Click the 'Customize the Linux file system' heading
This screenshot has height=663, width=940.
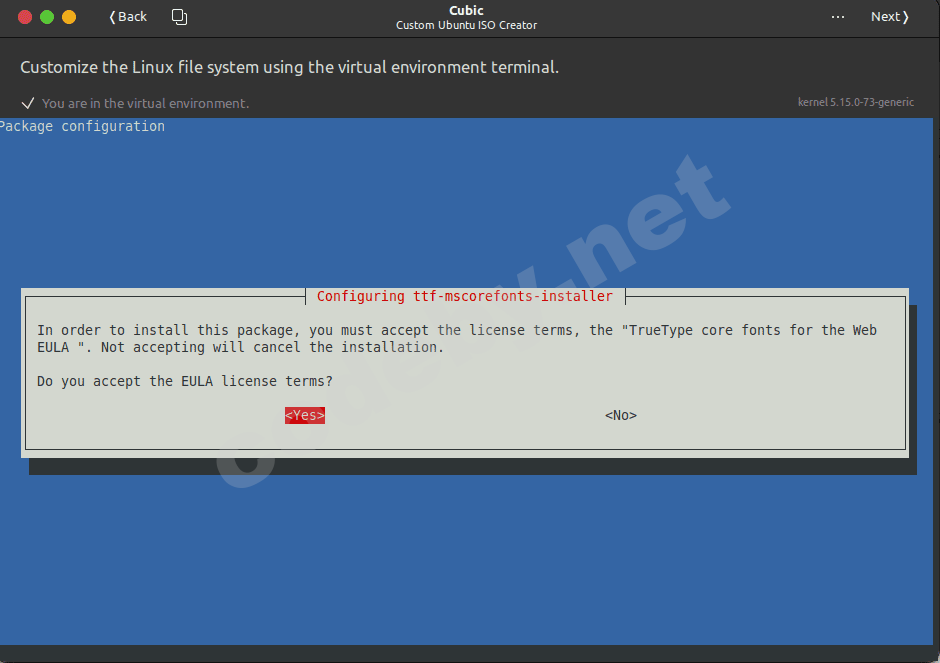coord(290,67)
